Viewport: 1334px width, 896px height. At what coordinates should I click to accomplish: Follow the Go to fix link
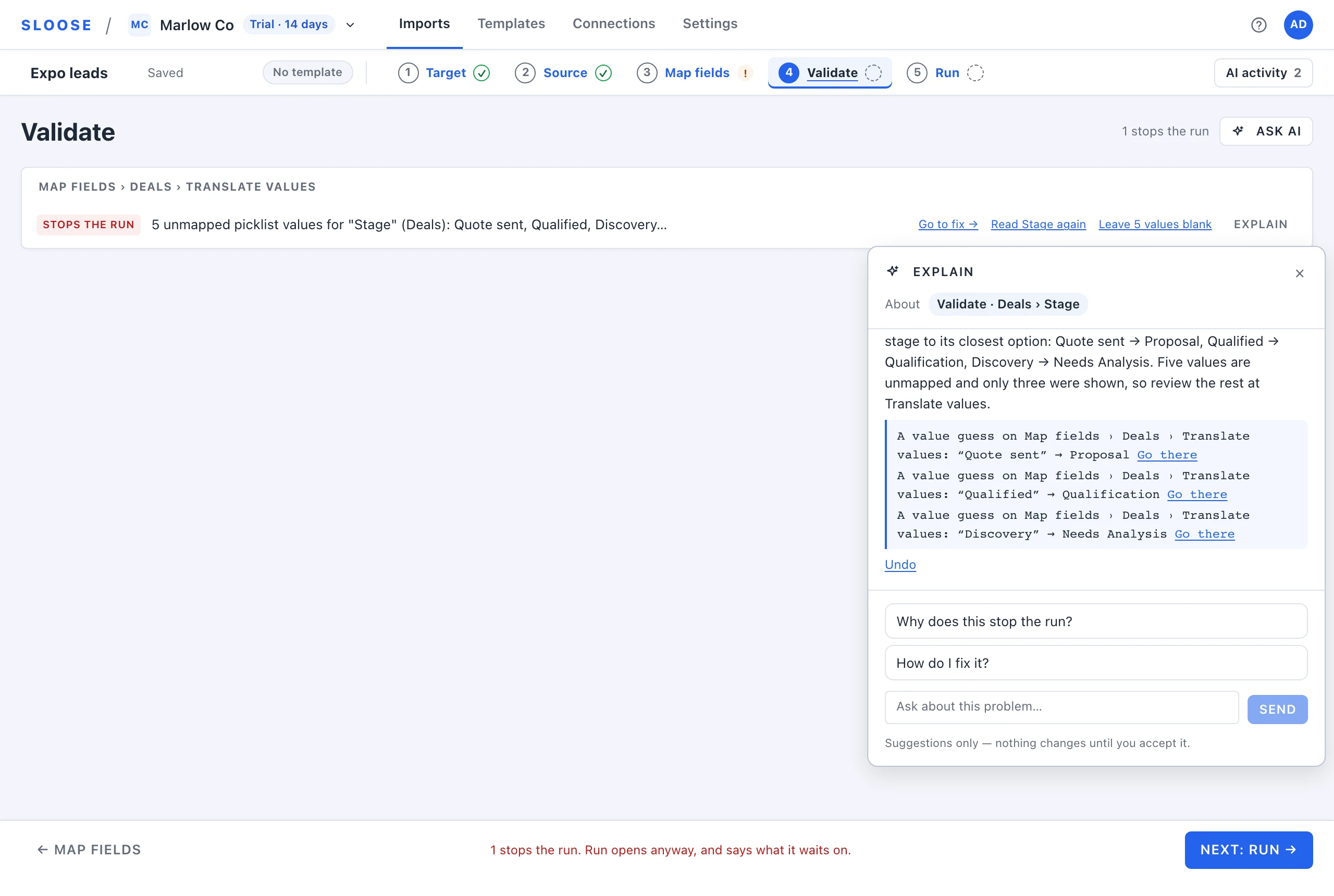click(x=948, y=225)
